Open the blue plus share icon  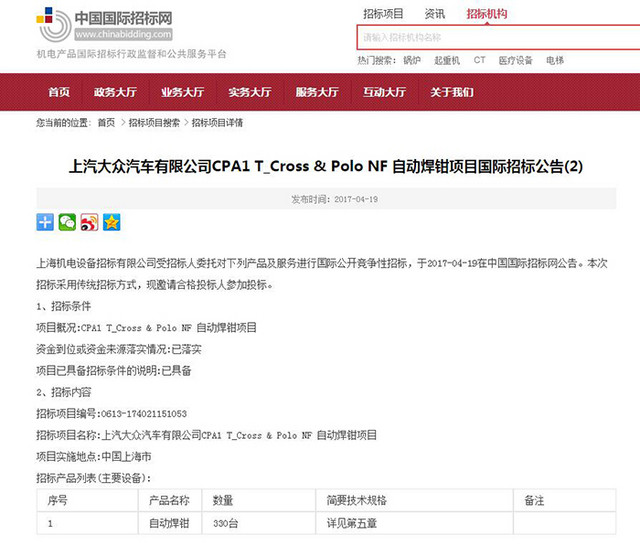tap(45, 222)
